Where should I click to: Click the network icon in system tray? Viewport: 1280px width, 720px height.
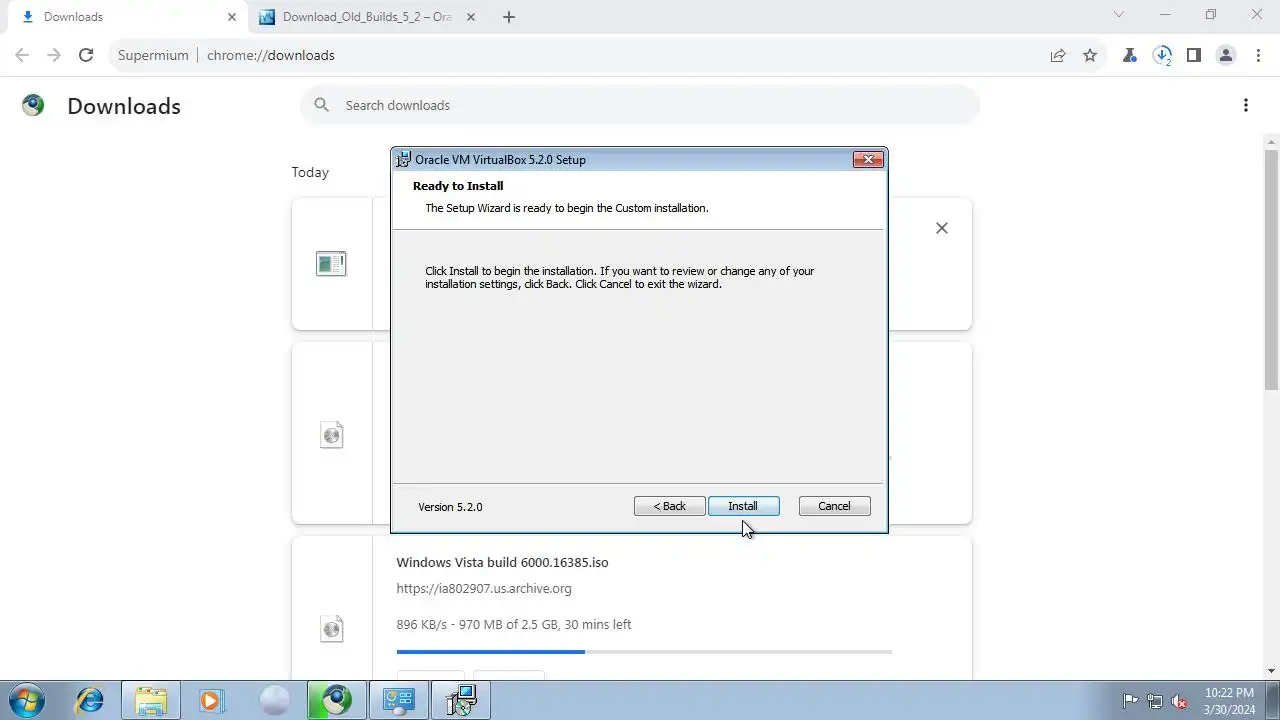tap(1155, 701)
